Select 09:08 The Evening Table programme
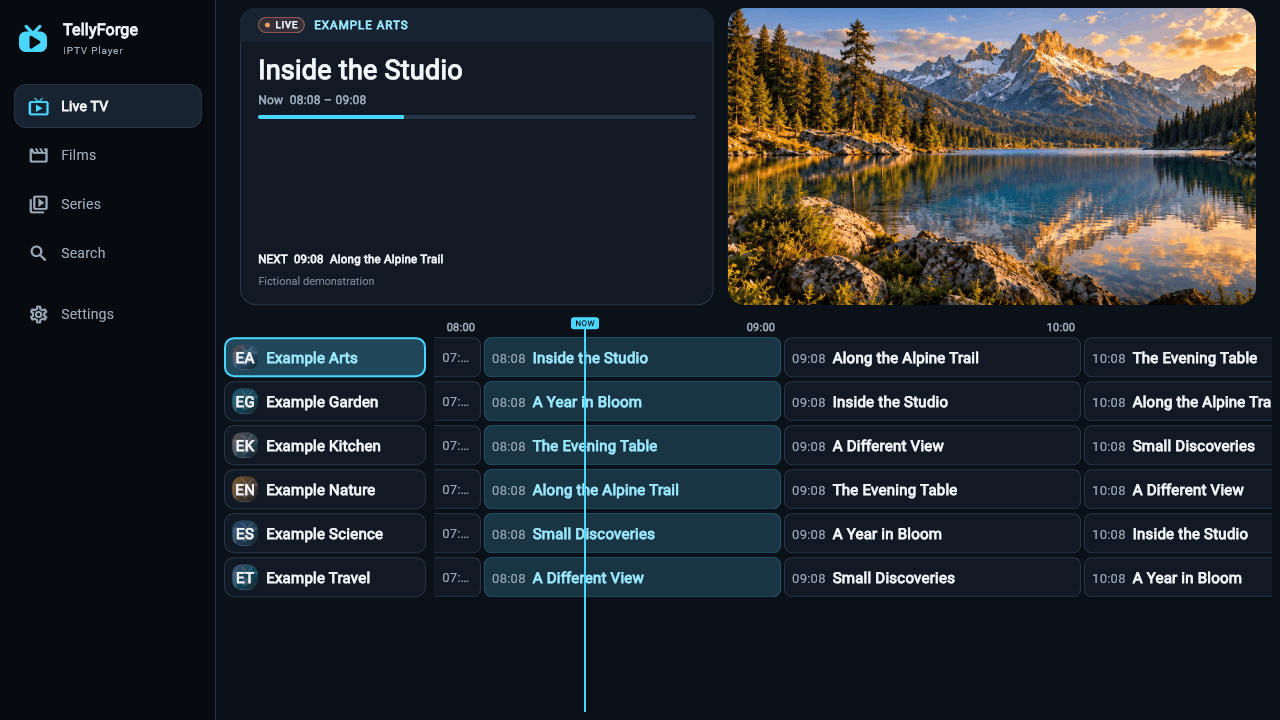The height and width of the screenshot is (720, 1280). point(932,490)
